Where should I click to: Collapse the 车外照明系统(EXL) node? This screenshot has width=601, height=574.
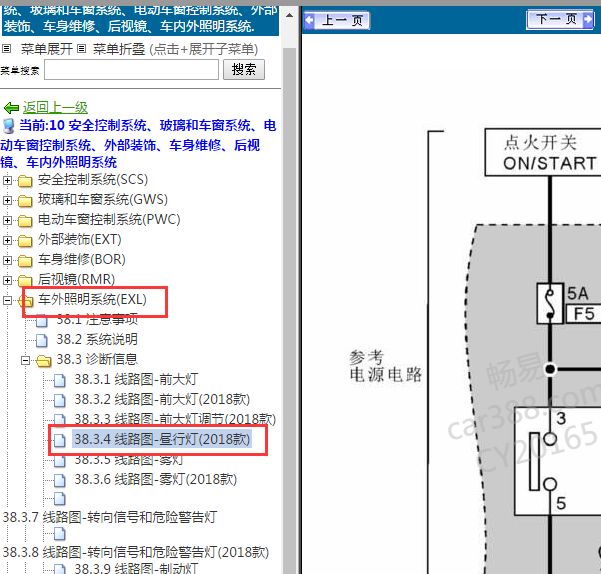click(x=7, y=300)
